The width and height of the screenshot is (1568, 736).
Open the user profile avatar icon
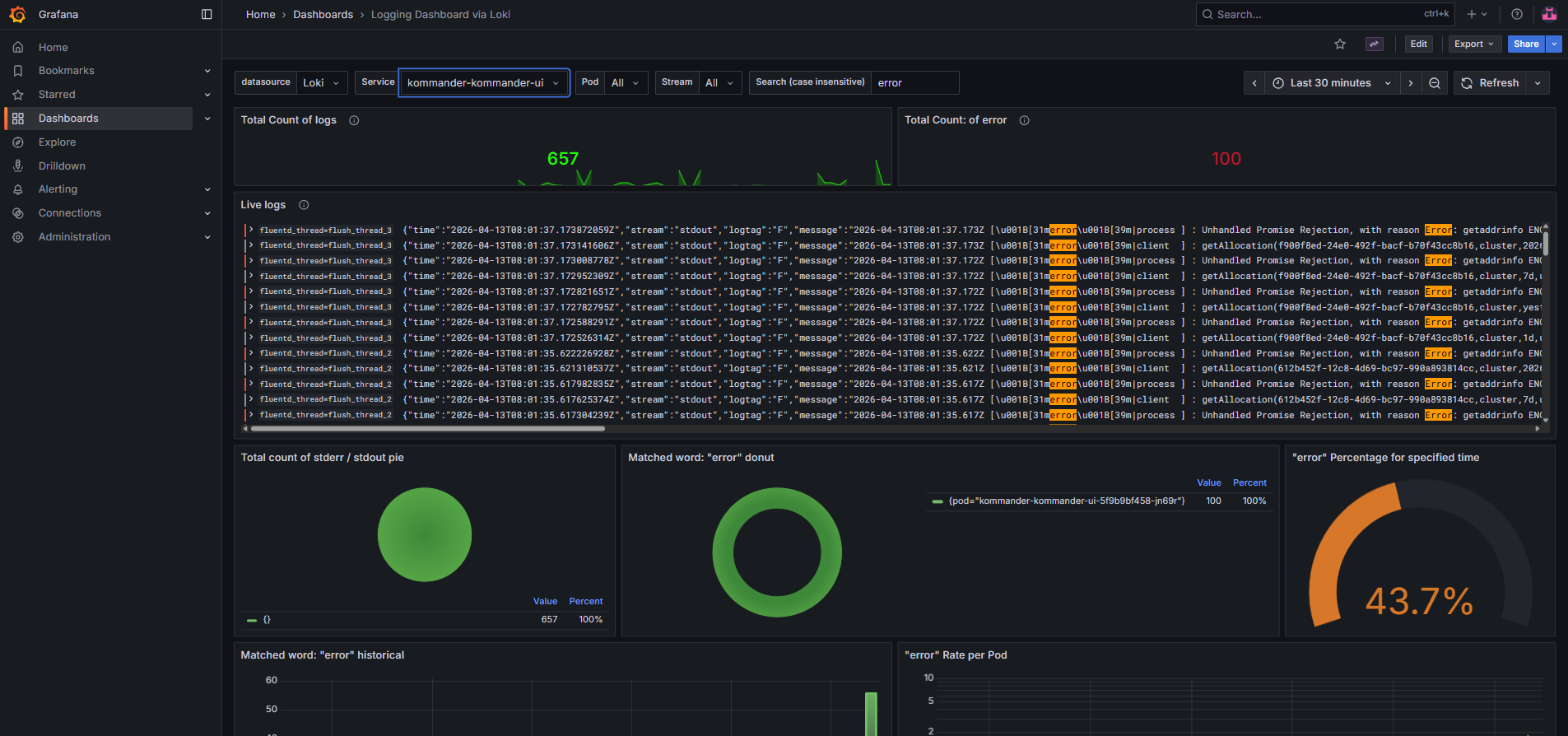1549,14
